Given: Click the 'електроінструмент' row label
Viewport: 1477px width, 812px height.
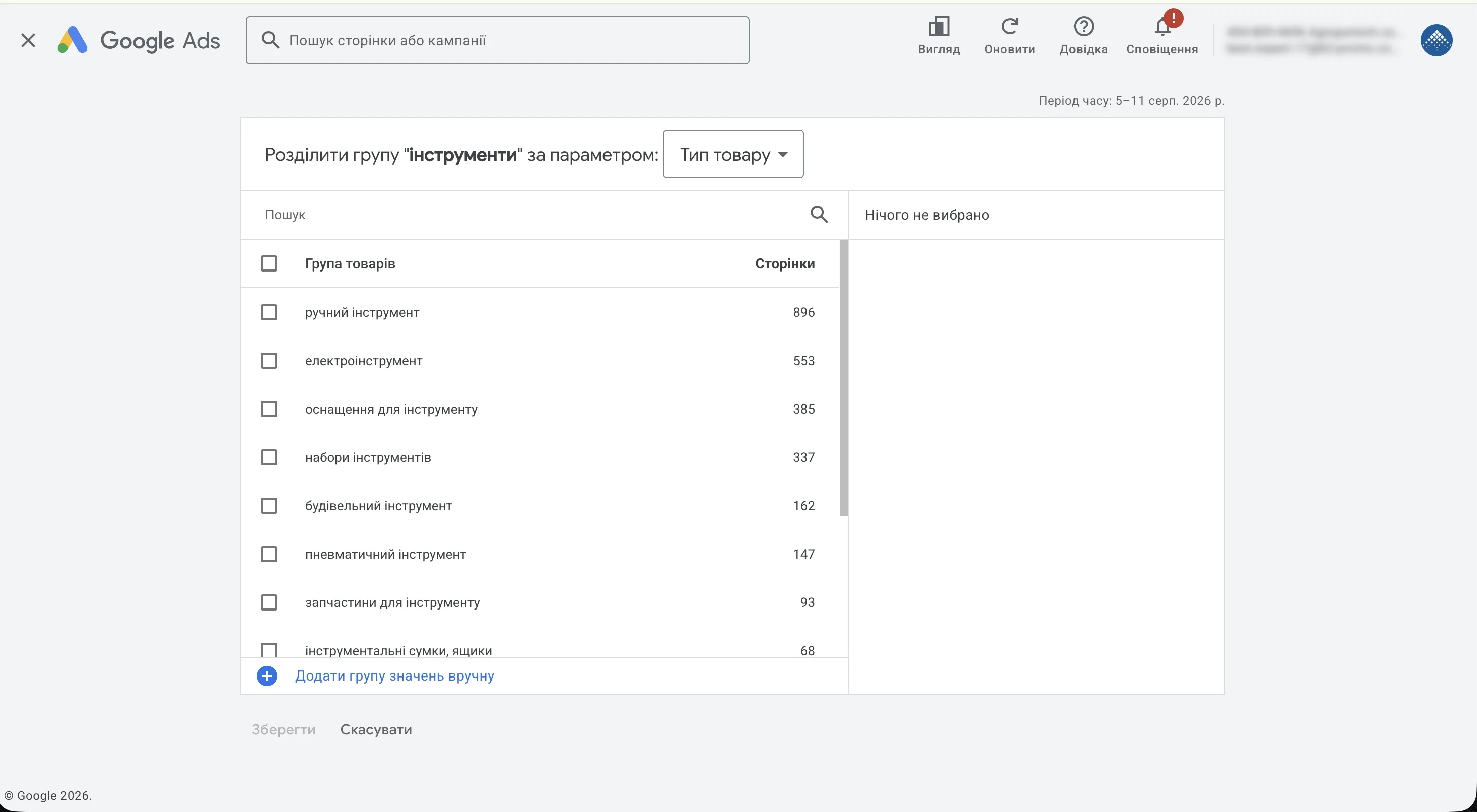Looking at the screenshot, I should [x=364, y=360].
